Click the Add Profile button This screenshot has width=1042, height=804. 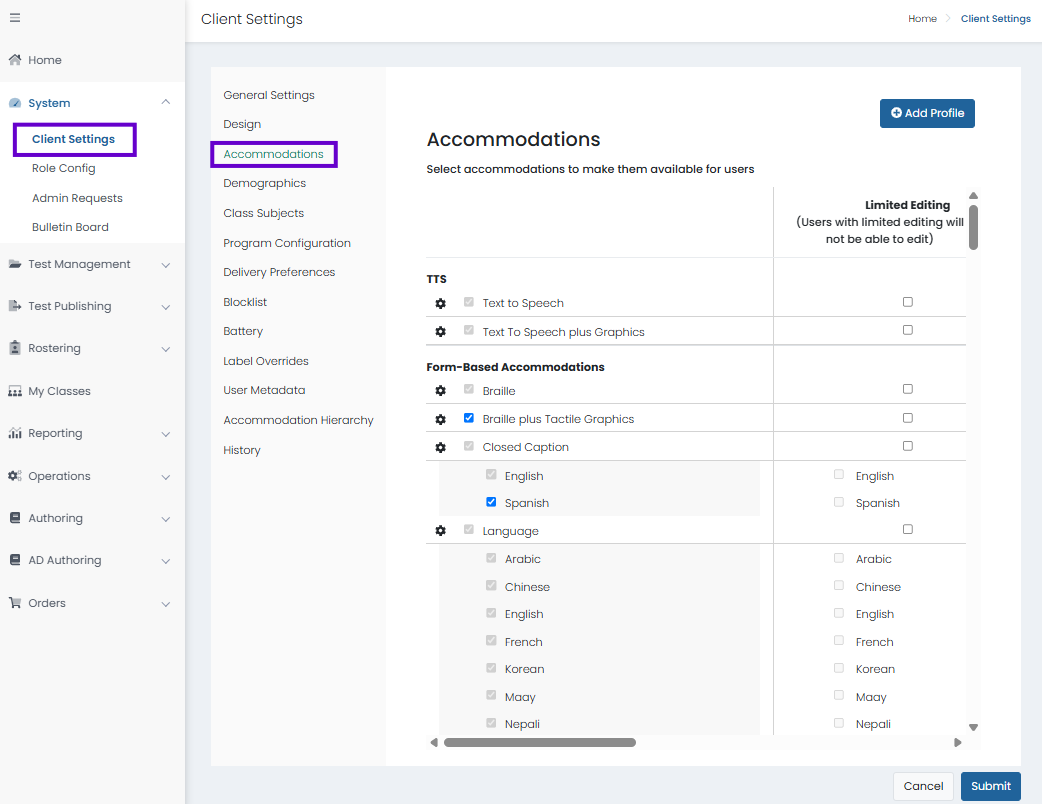(927, 113)
